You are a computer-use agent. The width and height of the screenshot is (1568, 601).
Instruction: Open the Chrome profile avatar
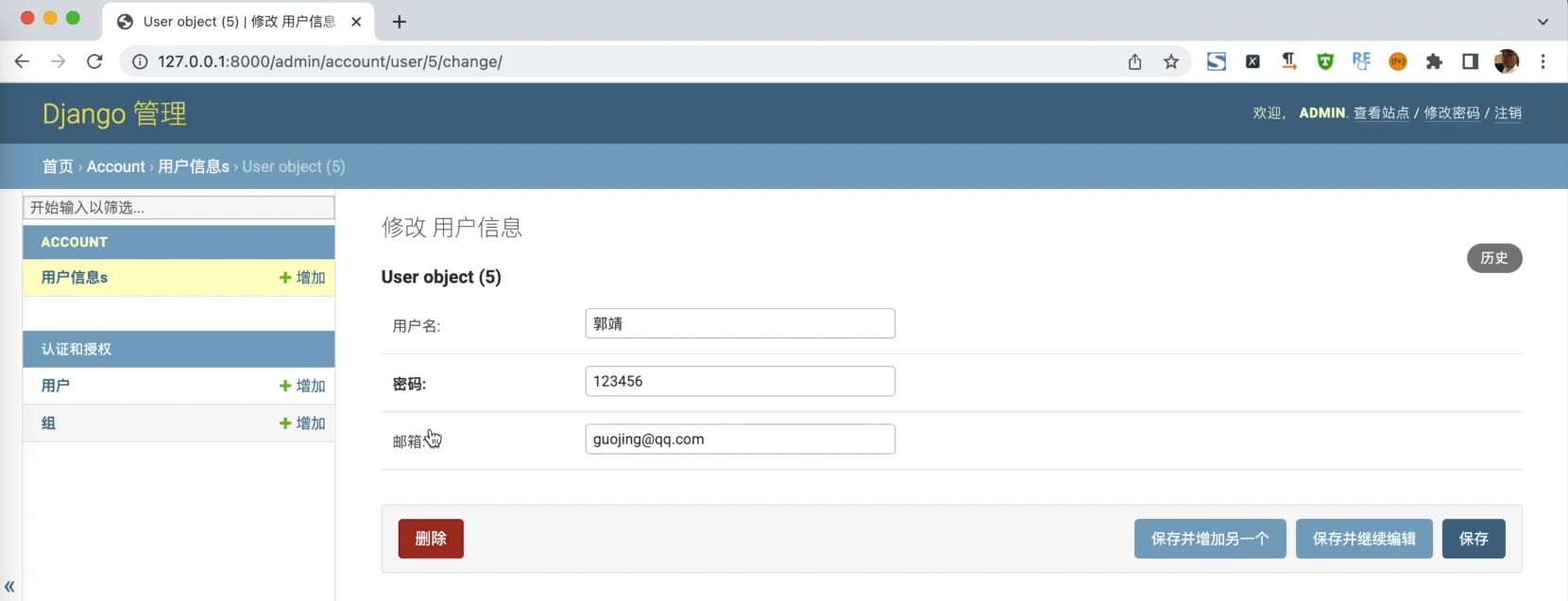1507,61
